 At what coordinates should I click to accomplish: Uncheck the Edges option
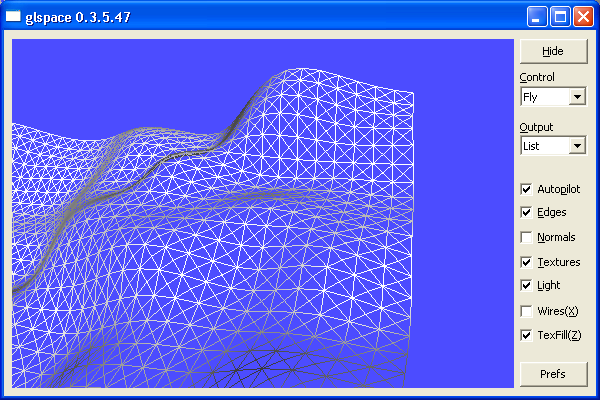pyautogui.click(x=526, y=212)
